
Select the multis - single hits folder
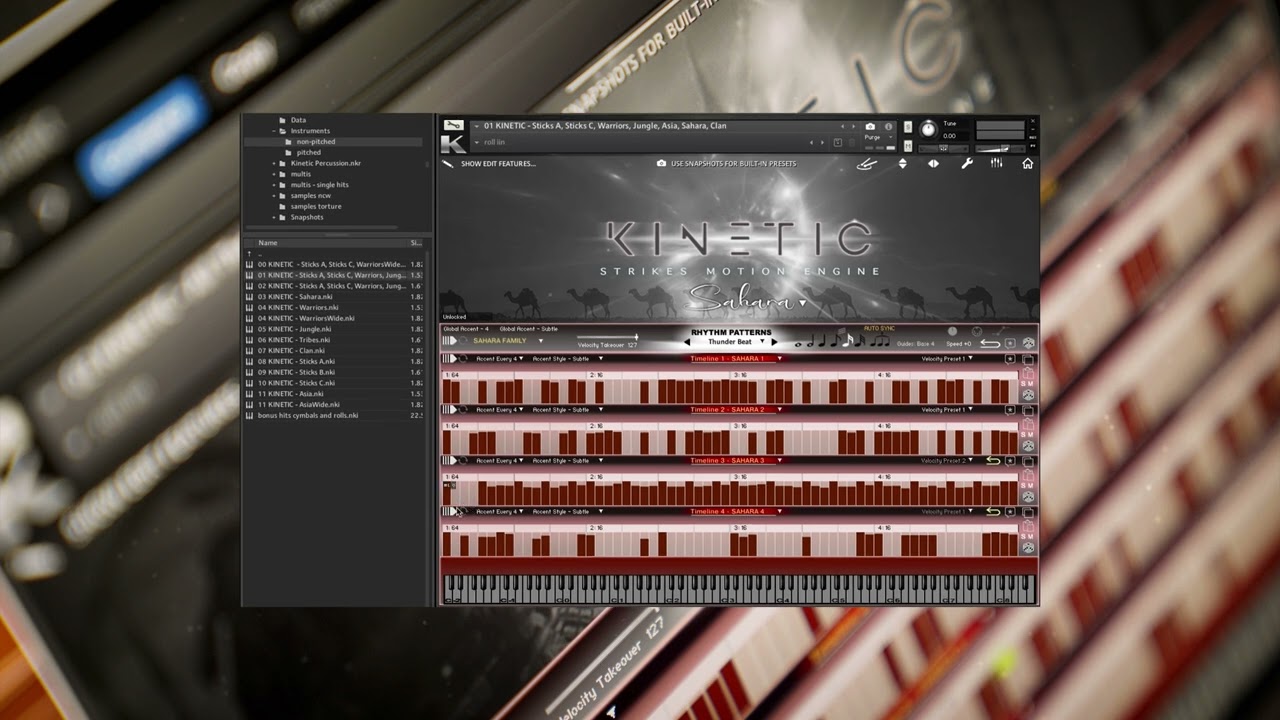(x=319, y=185)
